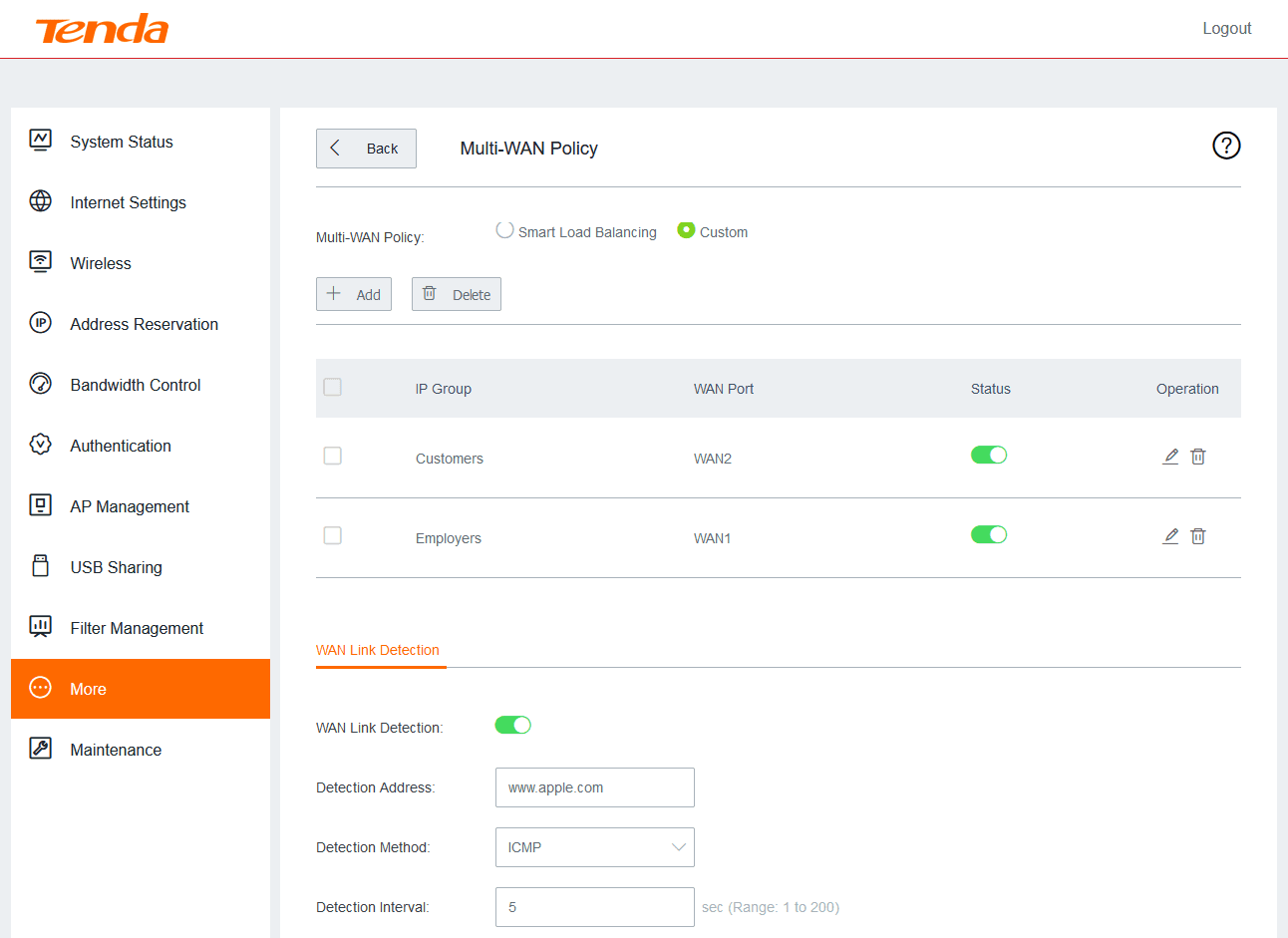Click the Wireless wifi screen icon
This screenshot has width=1288, height=938.
41,261
